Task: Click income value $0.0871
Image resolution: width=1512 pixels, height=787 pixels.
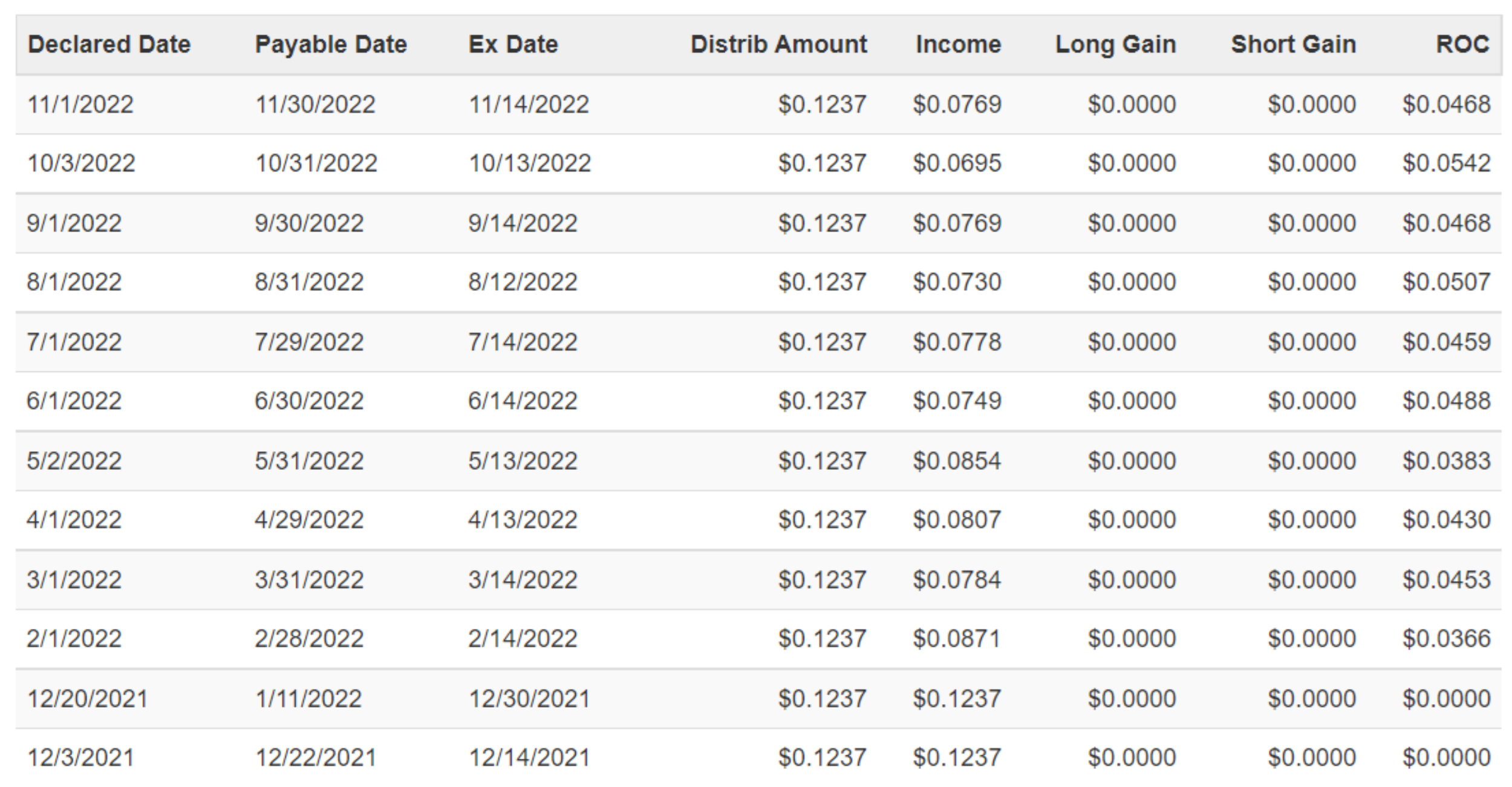Action: coord(957,639)
